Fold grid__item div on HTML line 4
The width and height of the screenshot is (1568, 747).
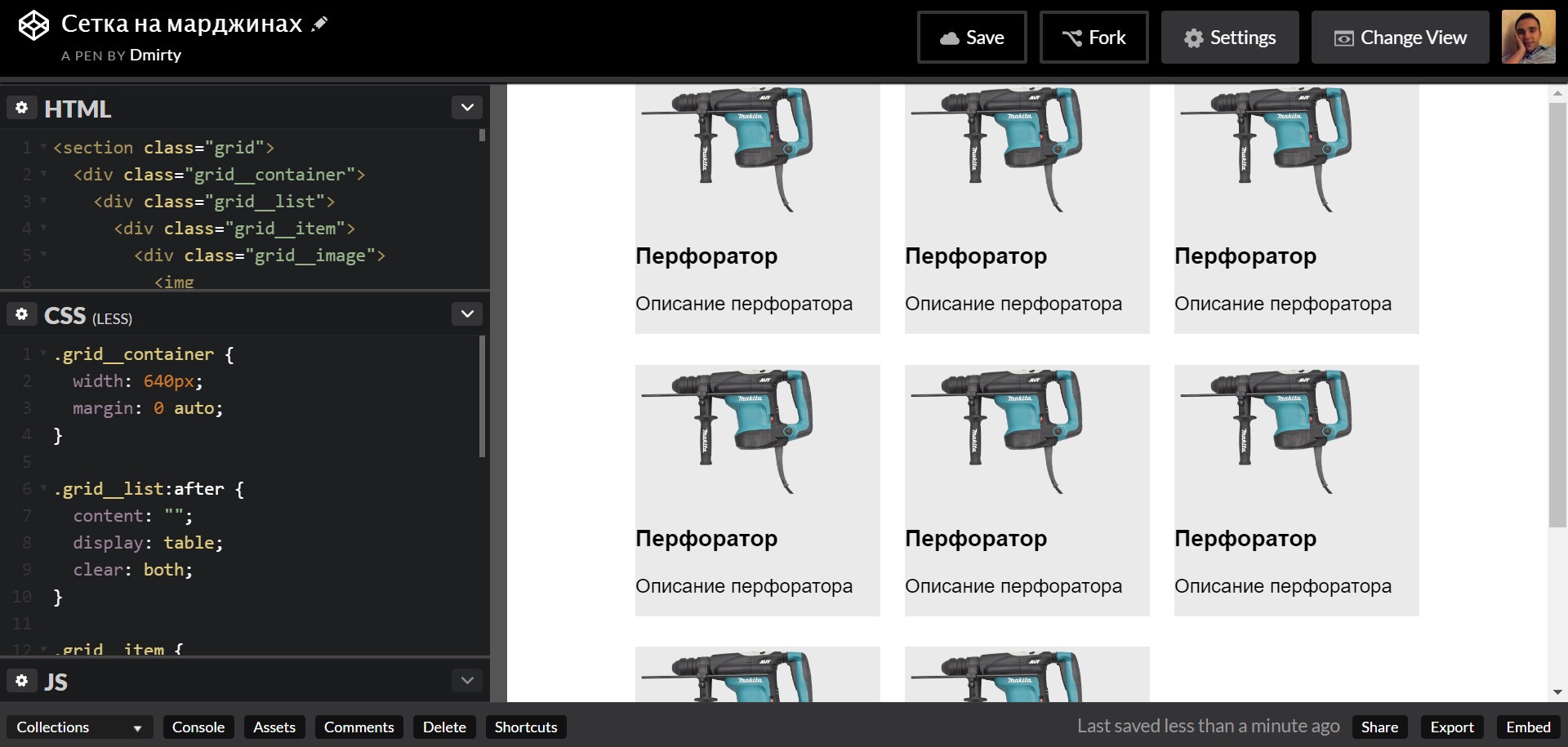pos(43,229)
